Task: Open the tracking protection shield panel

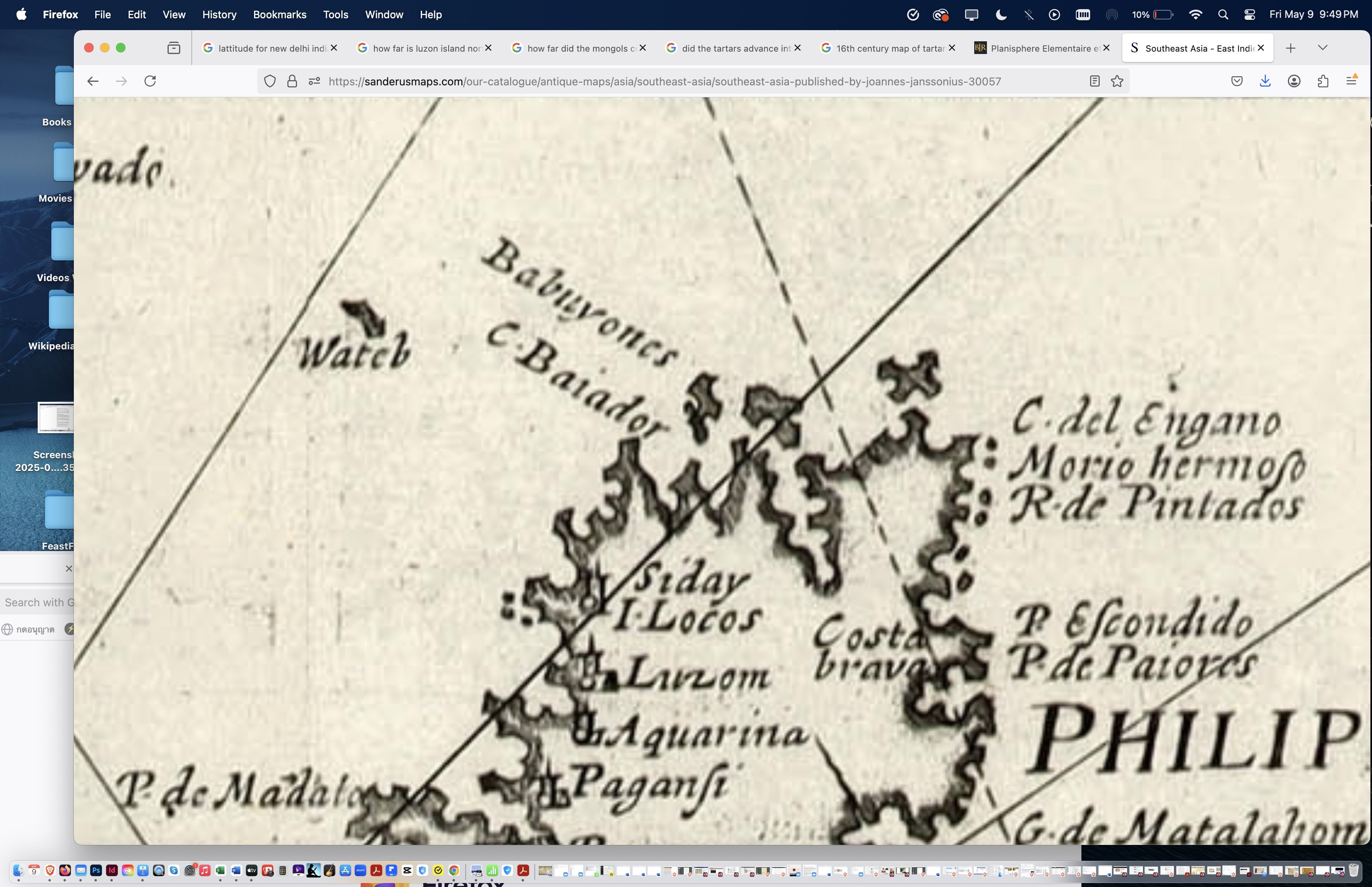Action: pyautogui.click(x=270, y=81)
